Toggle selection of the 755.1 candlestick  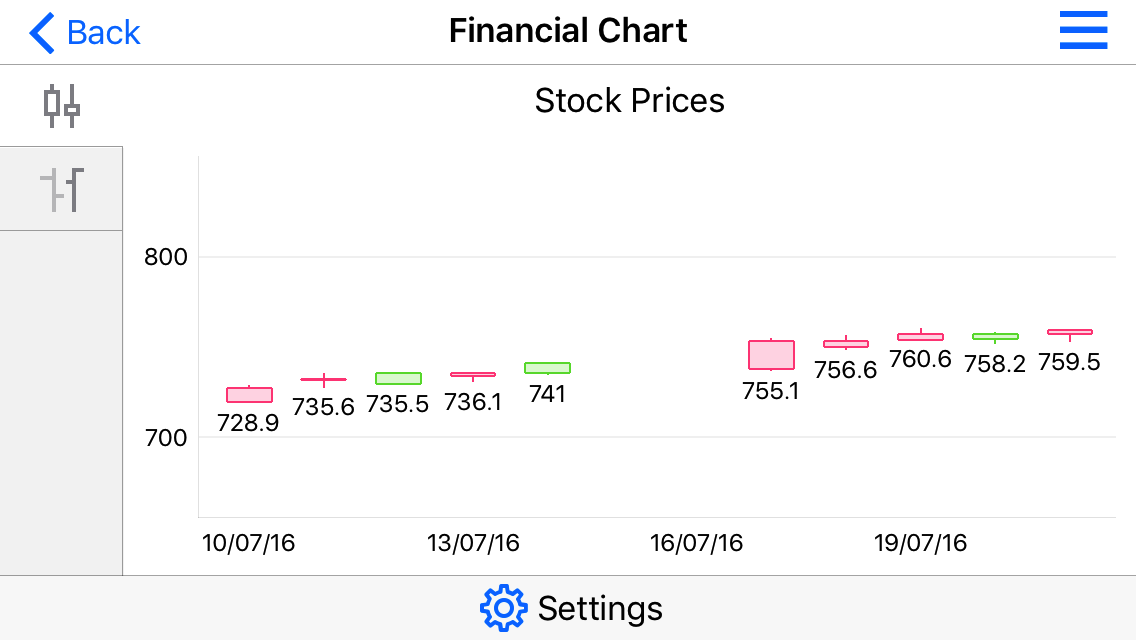pos(770,354)
